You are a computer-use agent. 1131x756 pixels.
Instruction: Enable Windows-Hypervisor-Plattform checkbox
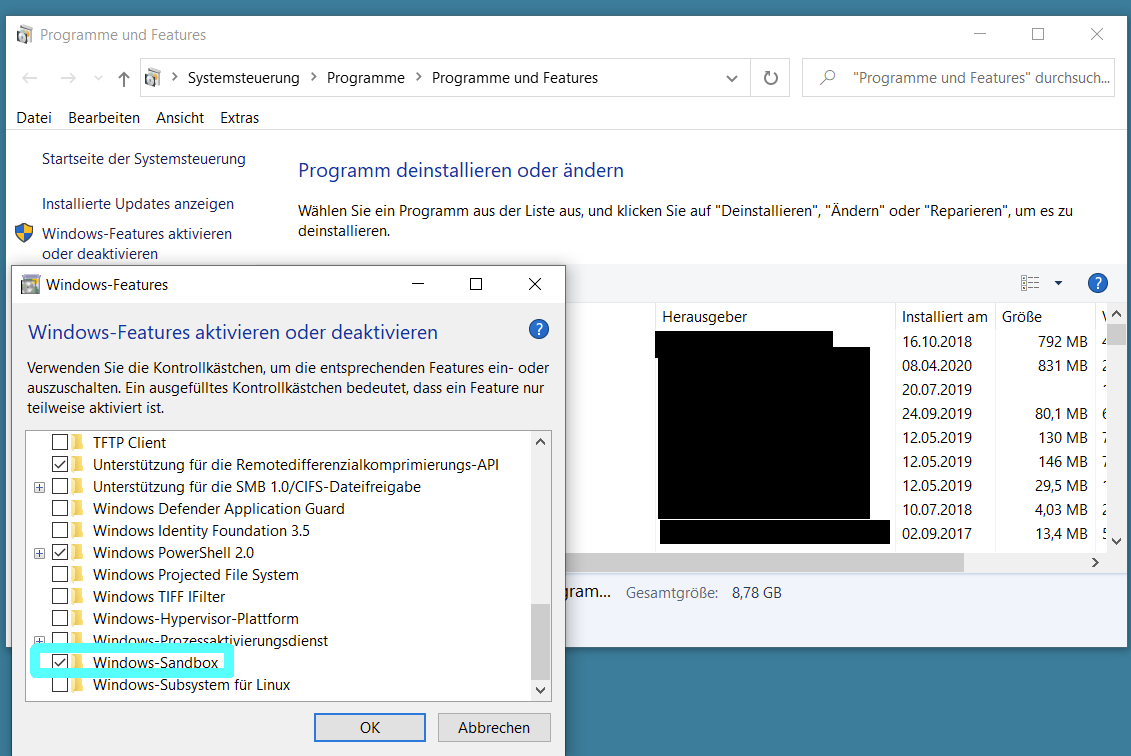coord(60,618)
